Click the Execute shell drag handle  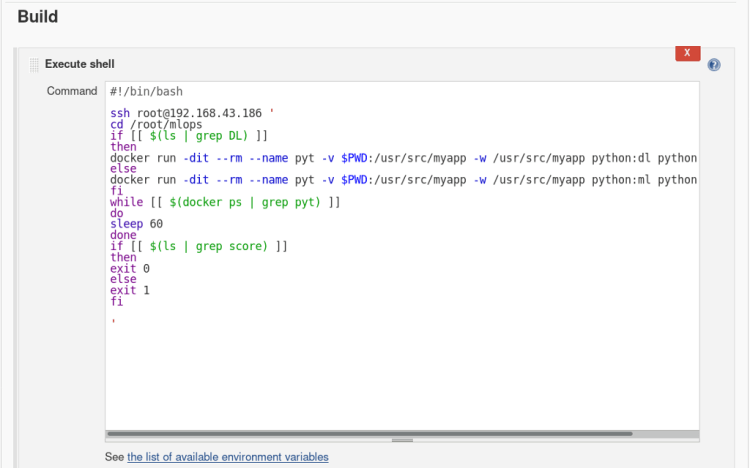[35, 64]
